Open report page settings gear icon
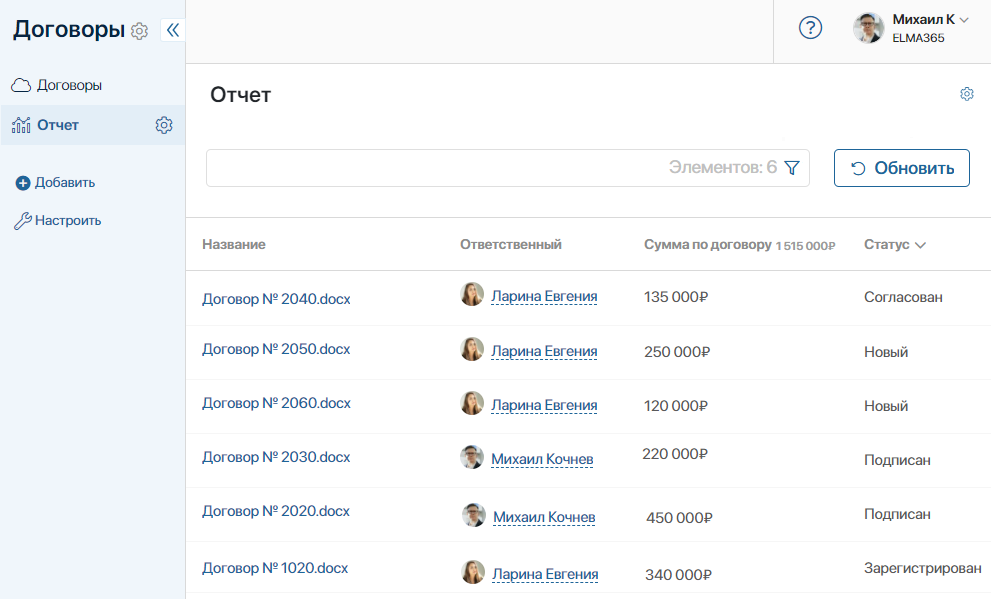This screenshot has height=599, width=993. (x=966, y=94)
